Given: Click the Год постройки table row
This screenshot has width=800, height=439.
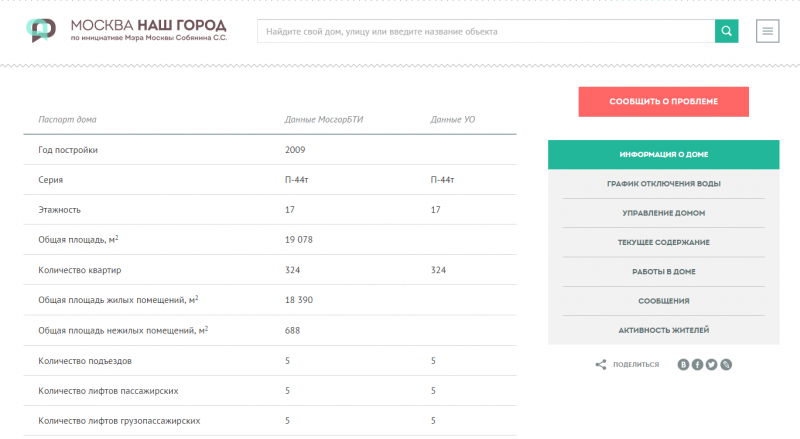Looking at the screenshot, I should [x=270, y=150].
